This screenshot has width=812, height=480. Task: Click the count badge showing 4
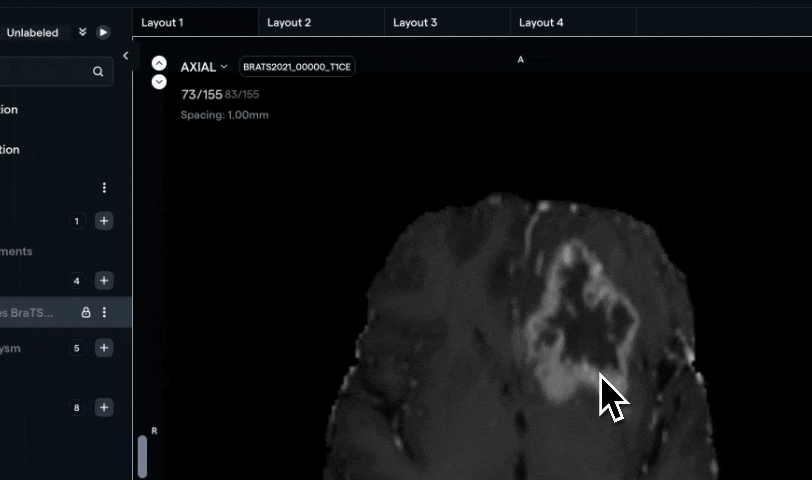tap(77, 281)
